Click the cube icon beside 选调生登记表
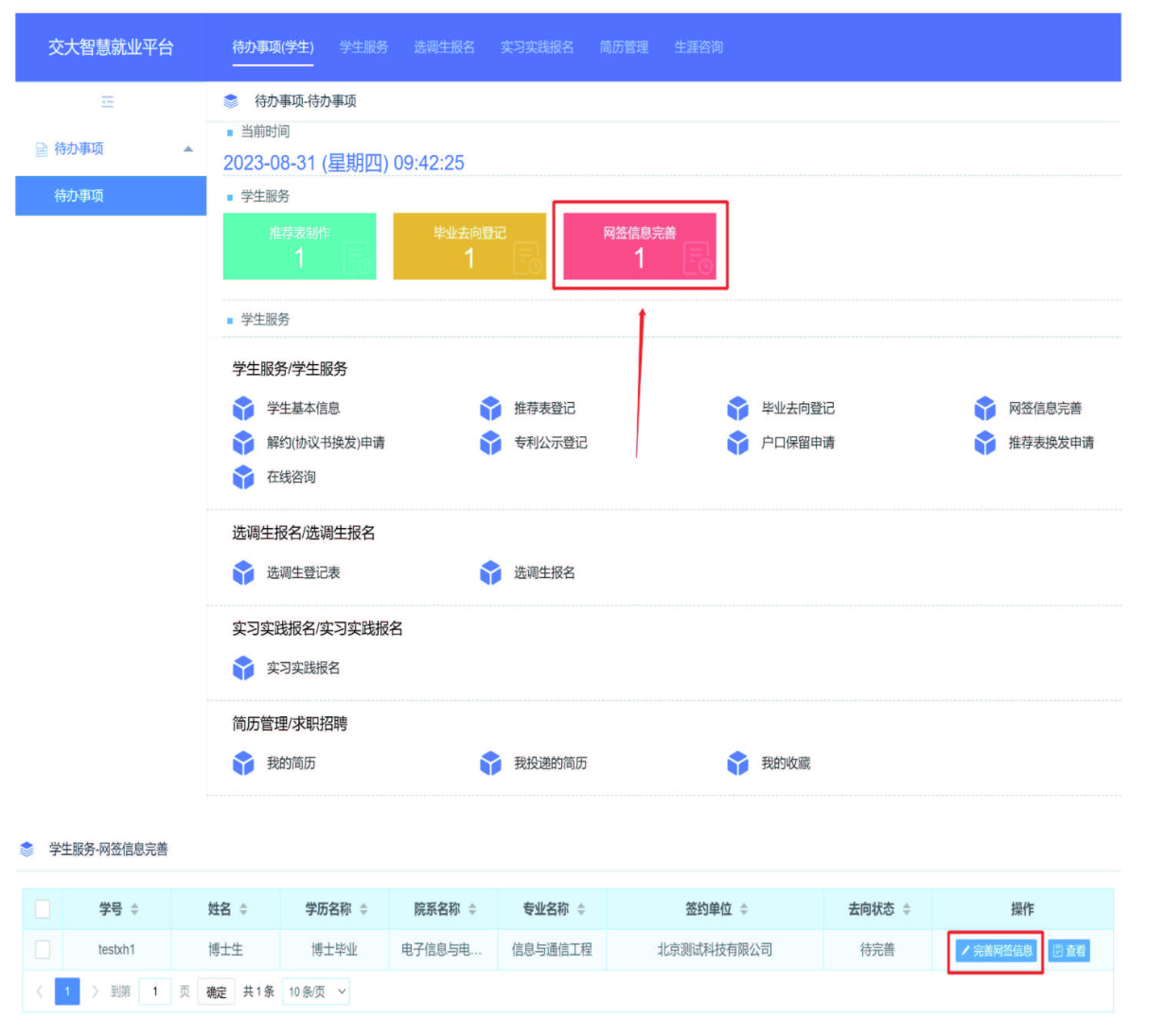This screenshot has height=1036, width=1149. click(x=243, y=572)
